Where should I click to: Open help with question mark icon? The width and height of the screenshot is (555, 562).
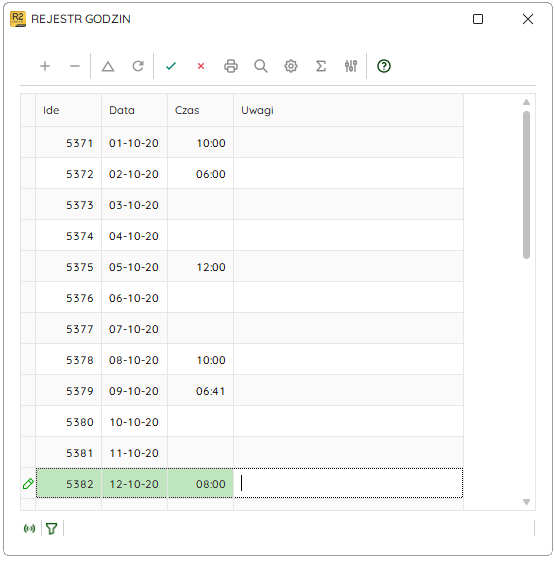pos(384,66)
